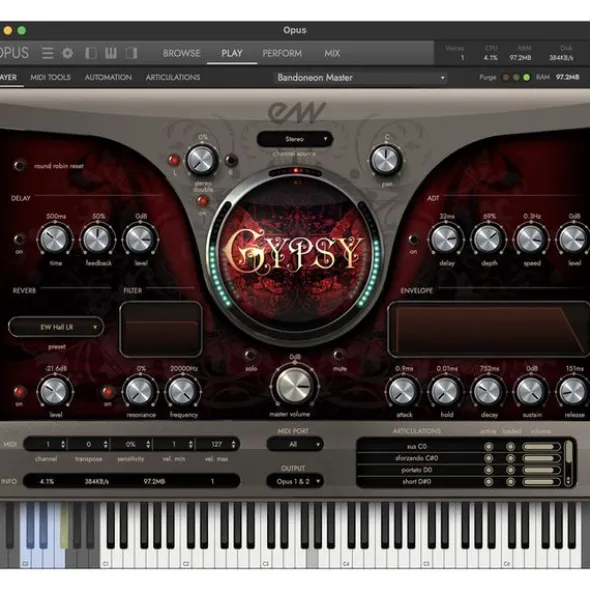The image size is (590, 591).
Task: Click the sus C0 volume slider
Action: pos(541,447)
